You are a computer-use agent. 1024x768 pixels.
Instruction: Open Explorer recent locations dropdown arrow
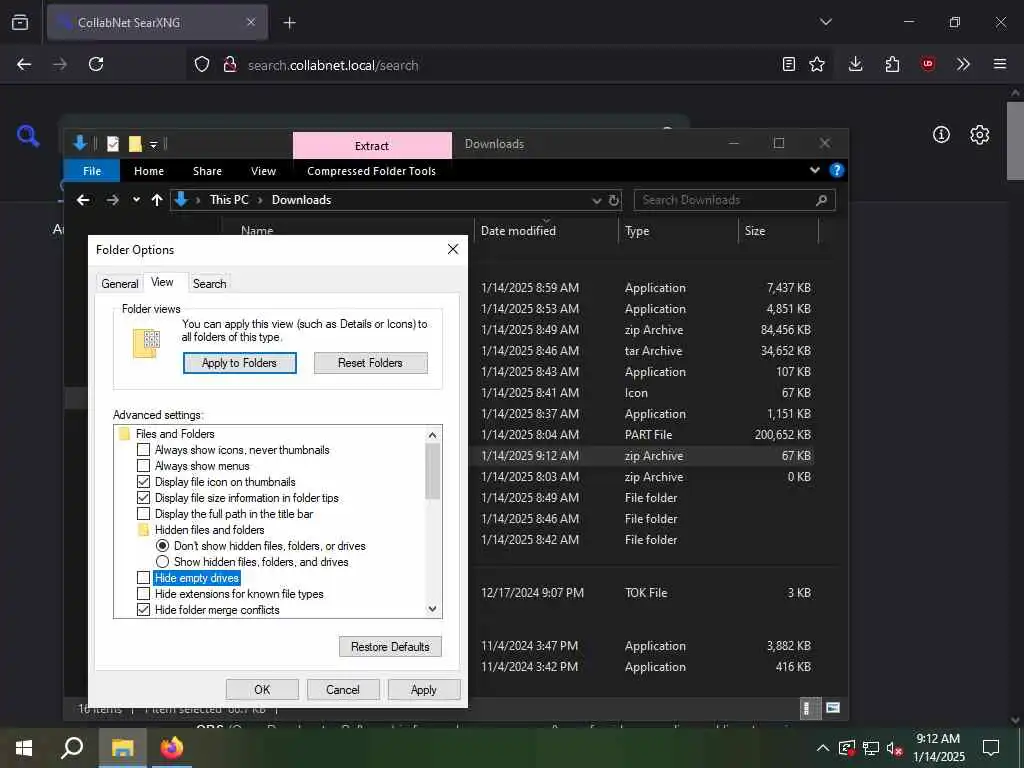(136, 200)
